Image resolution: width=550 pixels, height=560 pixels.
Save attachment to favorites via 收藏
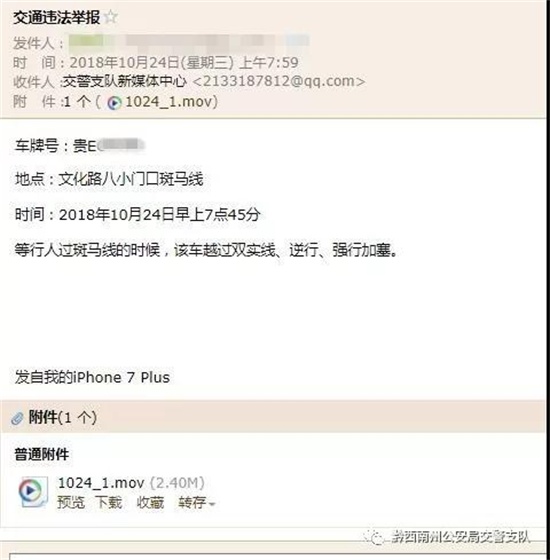click(x=150, y=502)
